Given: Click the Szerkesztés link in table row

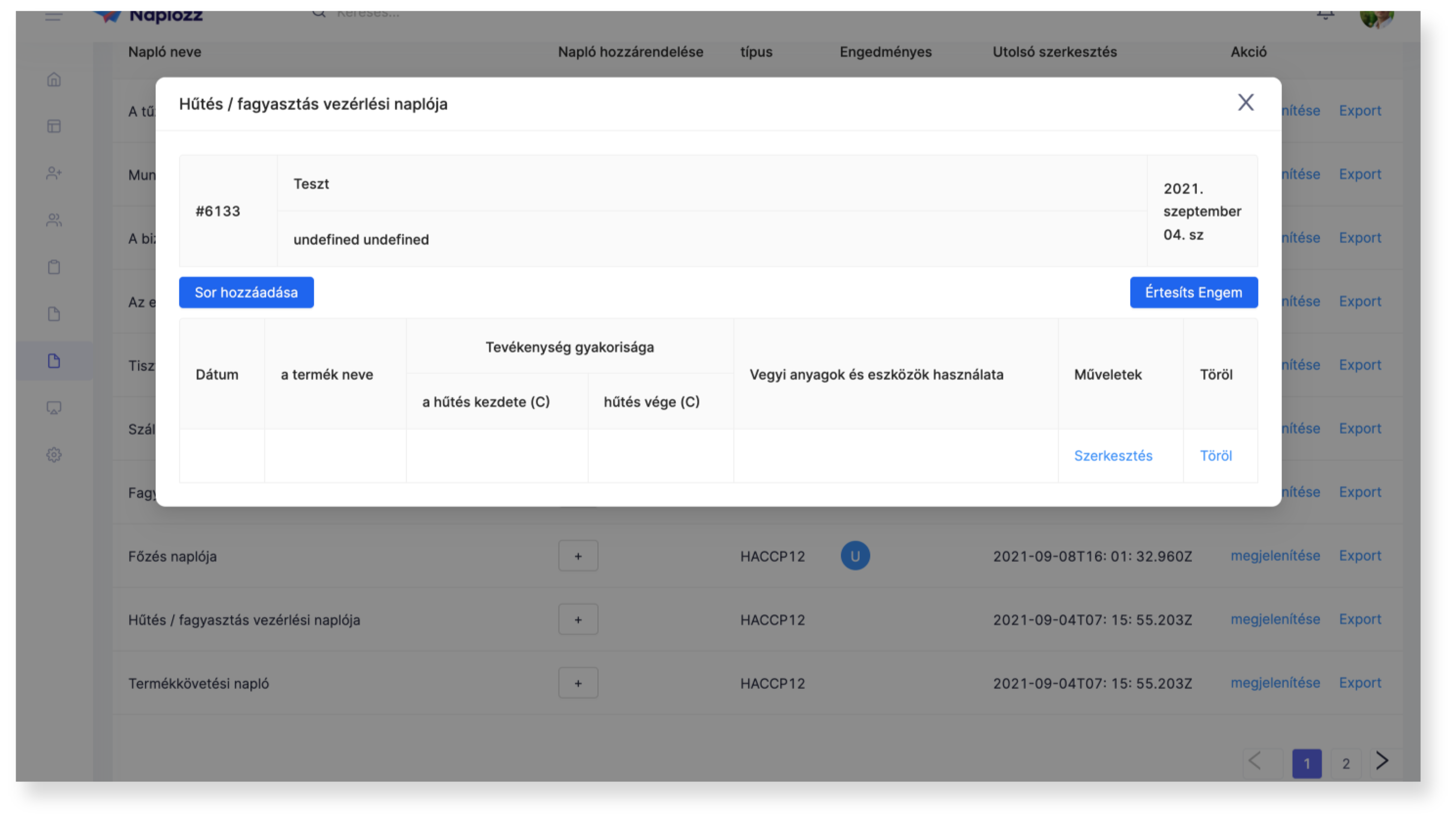Looking at the screenshot, I should (1112, 456).
